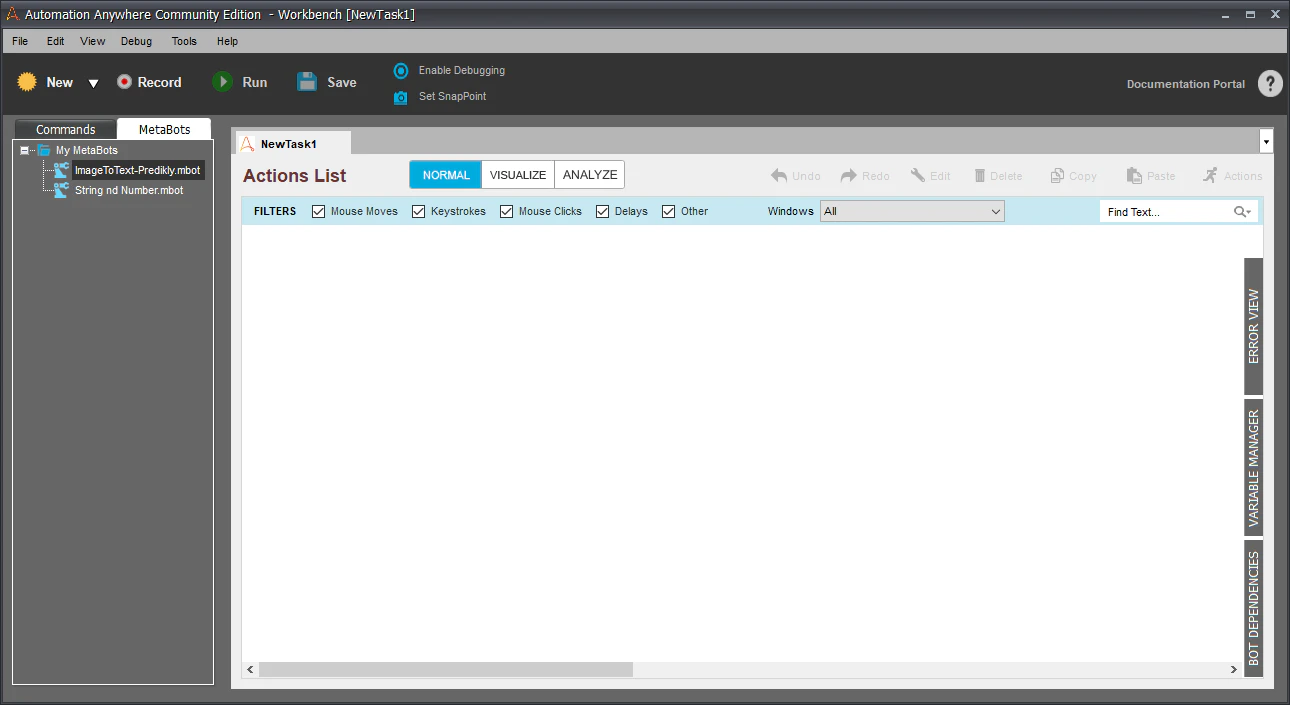Open the Debug menu
This screenshot has height=705, width=1290.
tap(137, 41)
